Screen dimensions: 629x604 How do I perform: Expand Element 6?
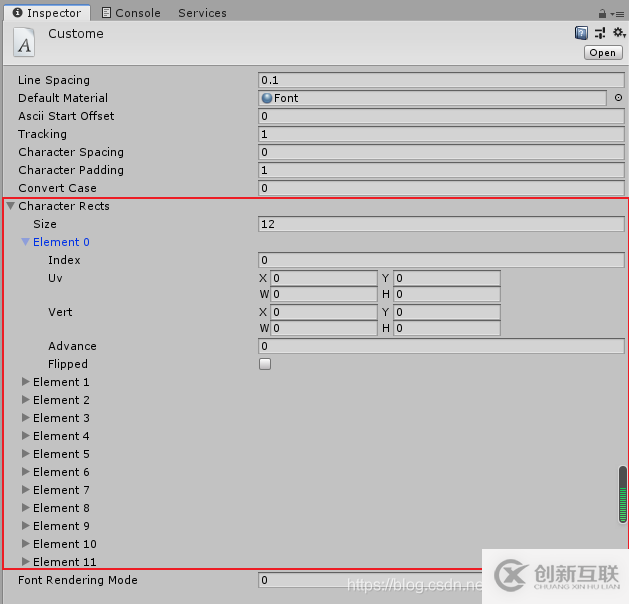coord(25,472)
